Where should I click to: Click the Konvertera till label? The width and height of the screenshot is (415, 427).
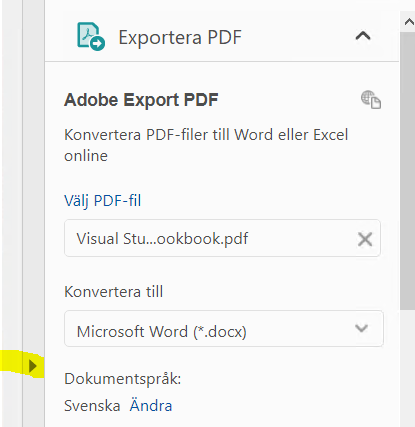[113, 292]
